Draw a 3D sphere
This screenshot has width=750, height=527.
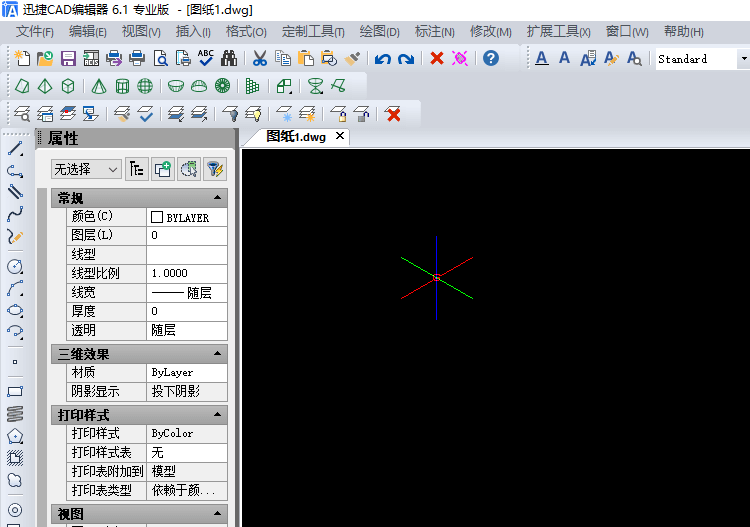pos(145,86)
